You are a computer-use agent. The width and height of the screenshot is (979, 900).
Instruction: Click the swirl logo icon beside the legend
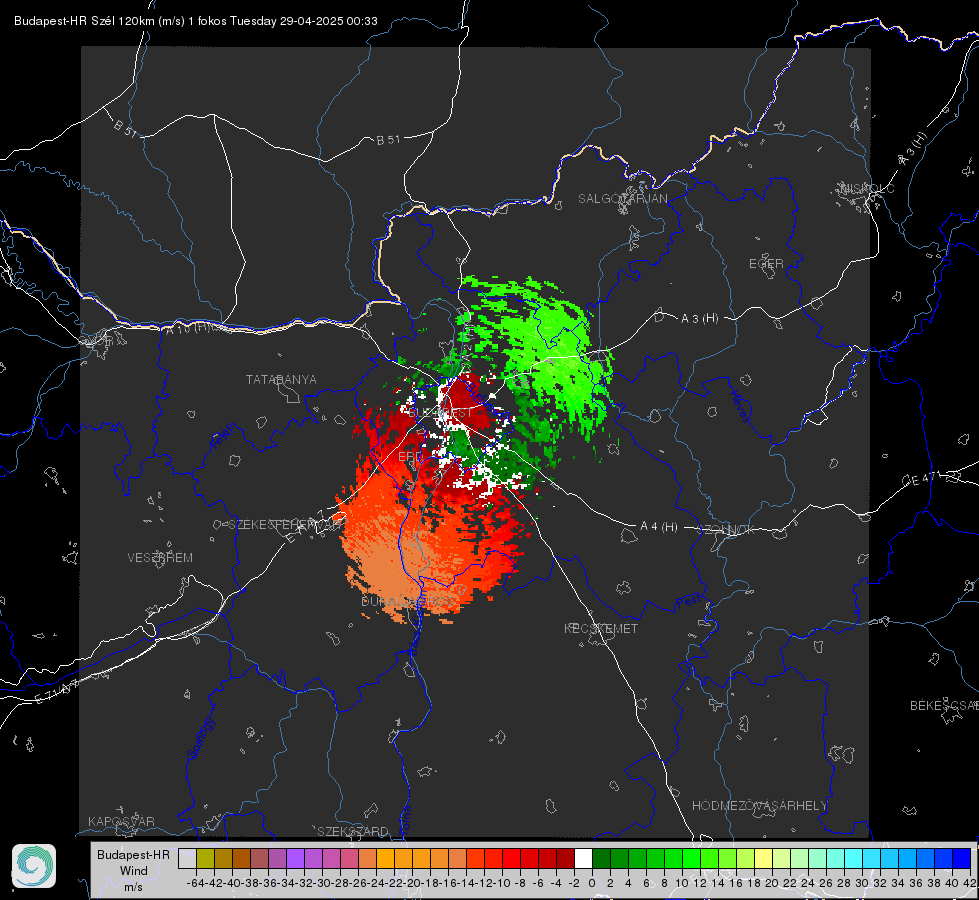tap(34, 866)
